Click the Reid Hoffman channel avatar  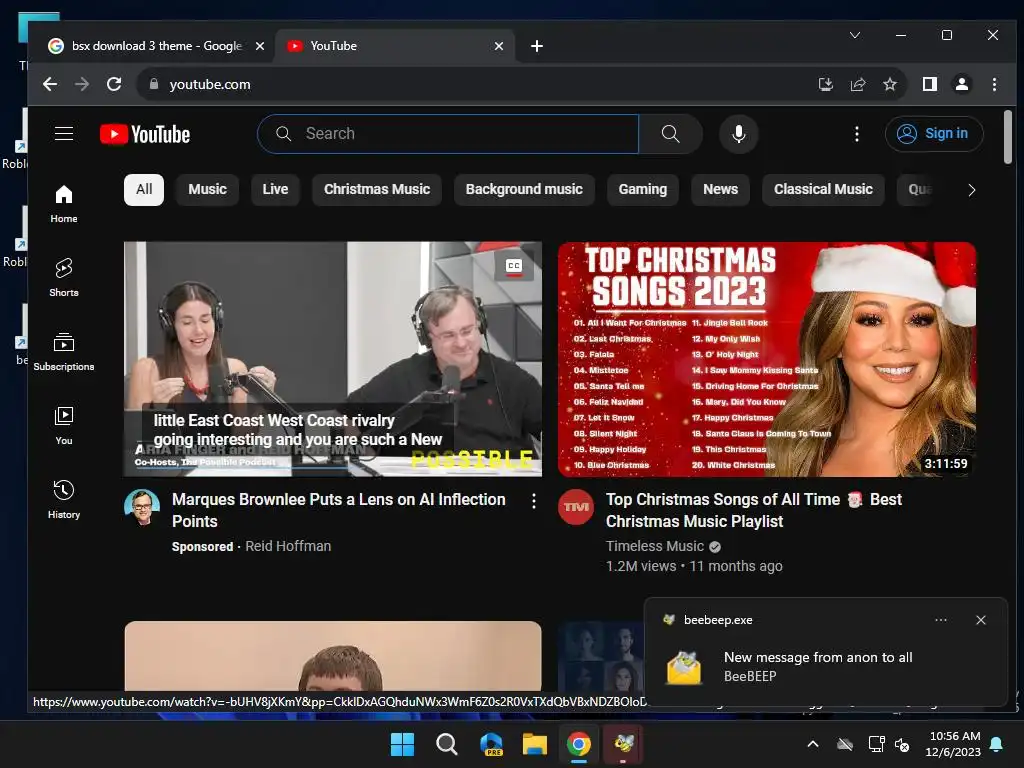click(x=142, y=507)
